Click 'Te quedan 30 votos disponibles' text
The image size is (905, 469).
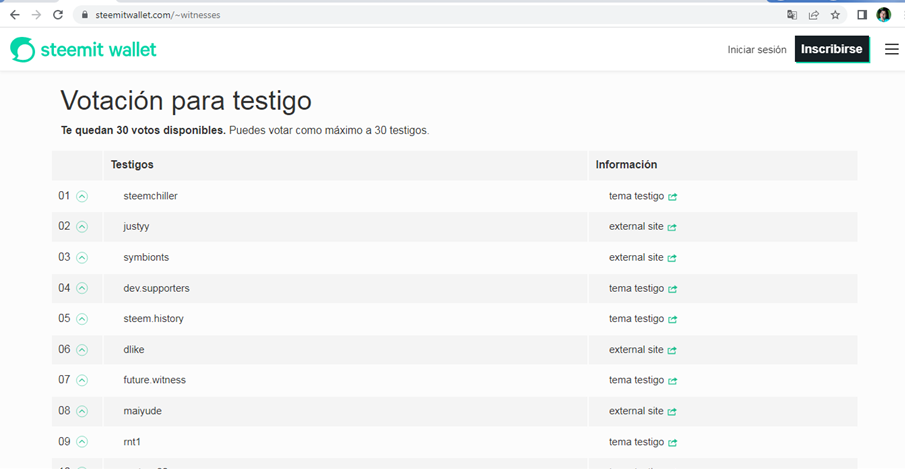[x=143, y=130]
